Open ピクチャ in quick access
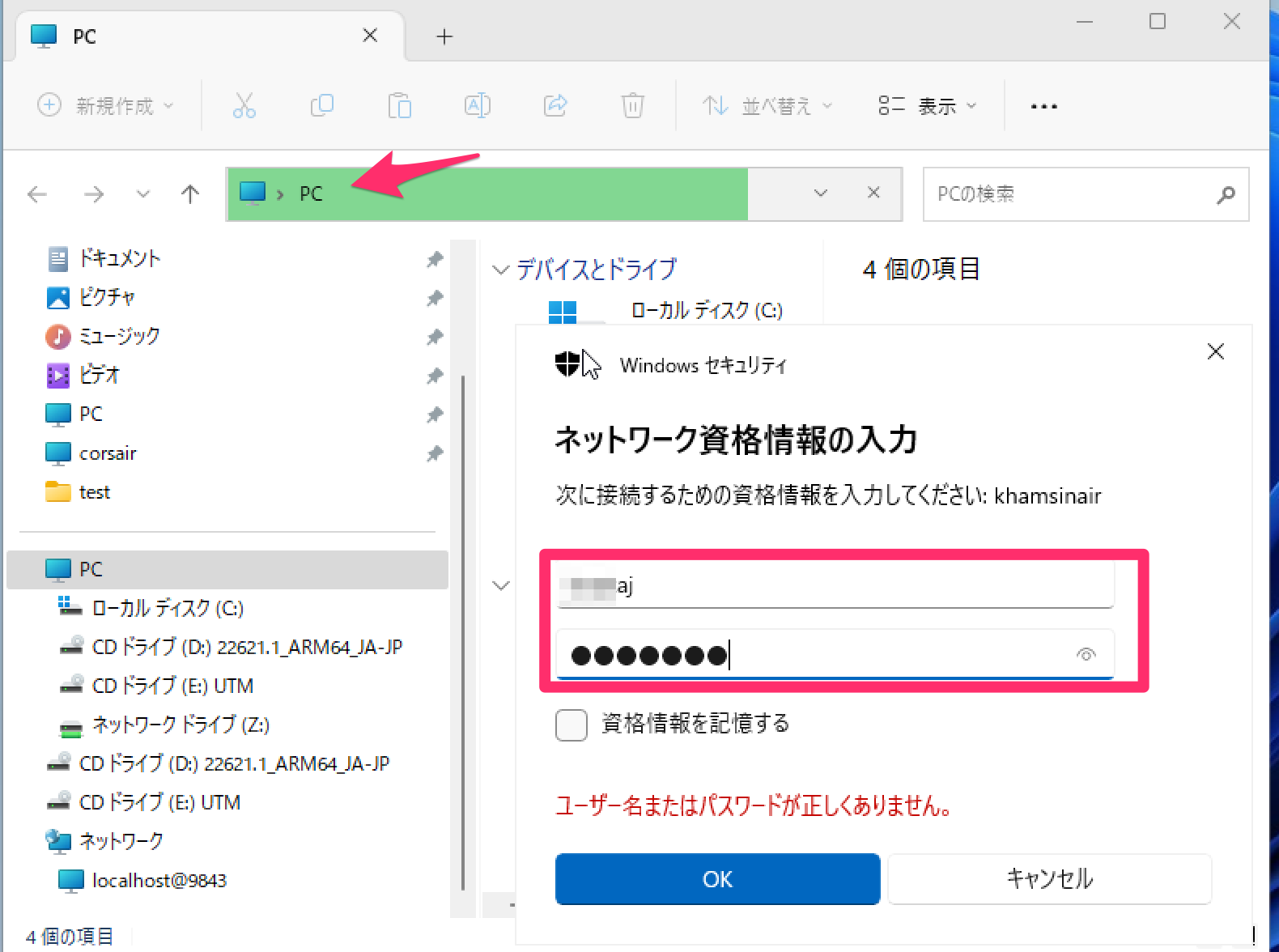Screen dimensions: 1279x952 [107, 298]
